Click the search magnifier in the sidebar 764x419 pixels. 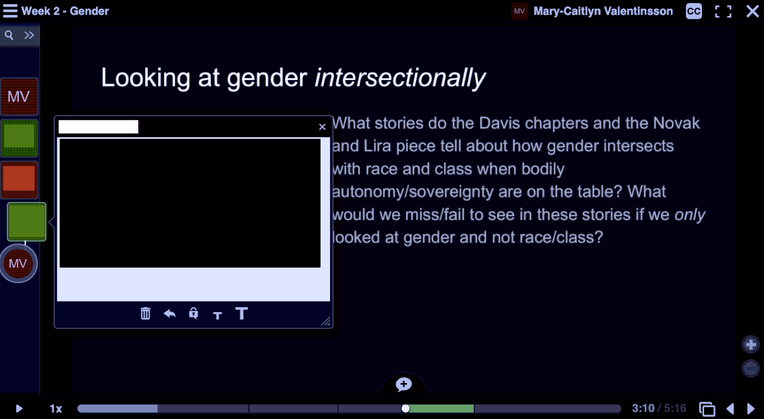click(x=9, y=35)
